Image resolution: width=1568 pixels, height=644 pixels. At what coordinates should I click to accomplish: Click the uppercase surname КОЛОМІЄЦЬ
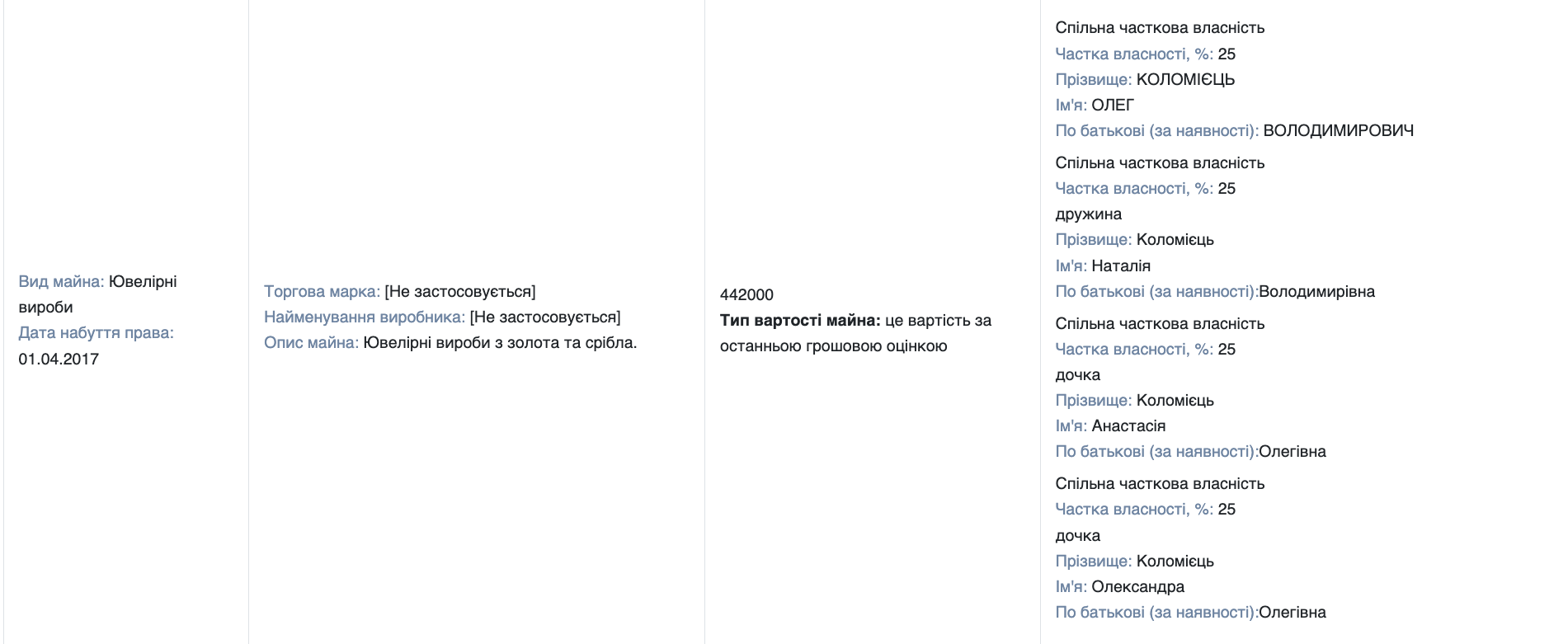point(1185,80)
